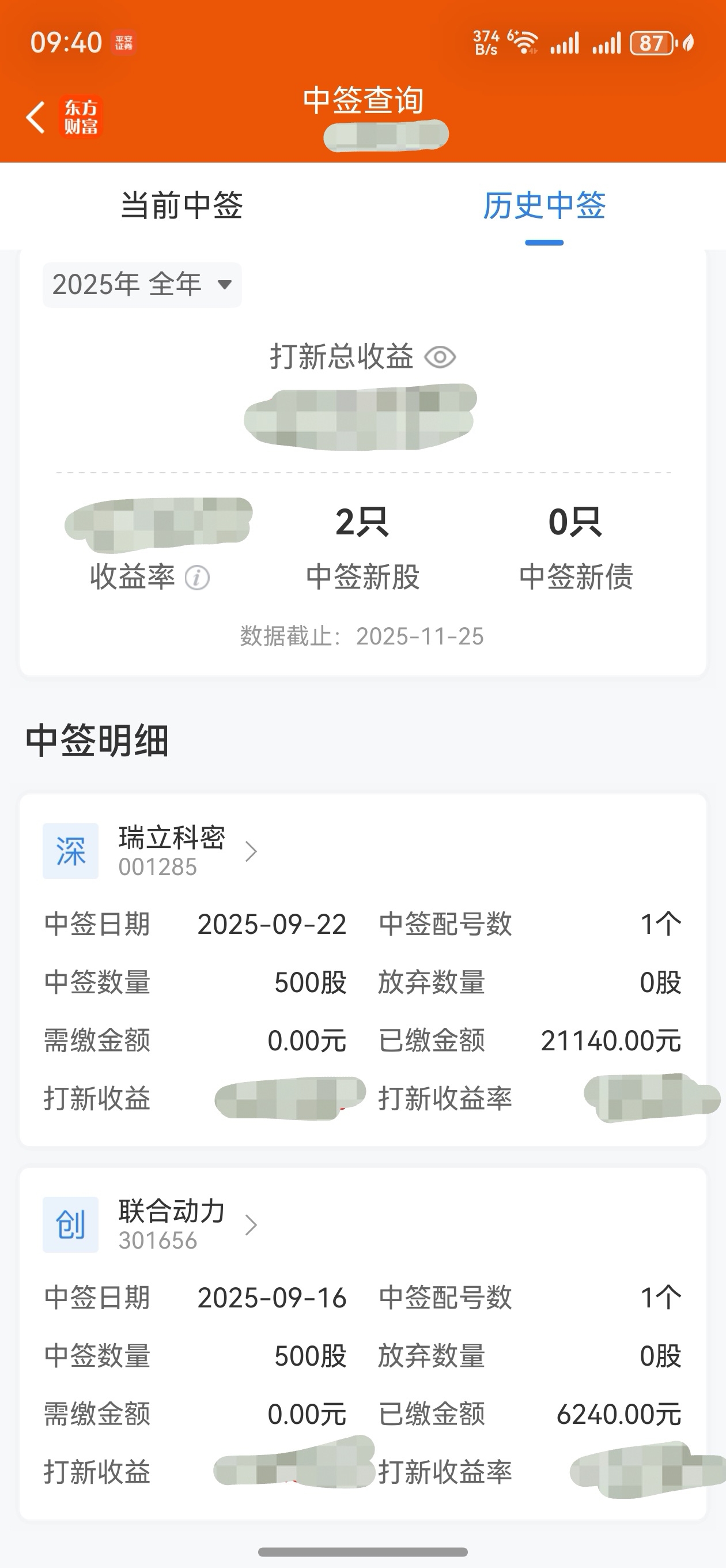
Task: Switch to the 当前中签 tab
Action: 181,205
